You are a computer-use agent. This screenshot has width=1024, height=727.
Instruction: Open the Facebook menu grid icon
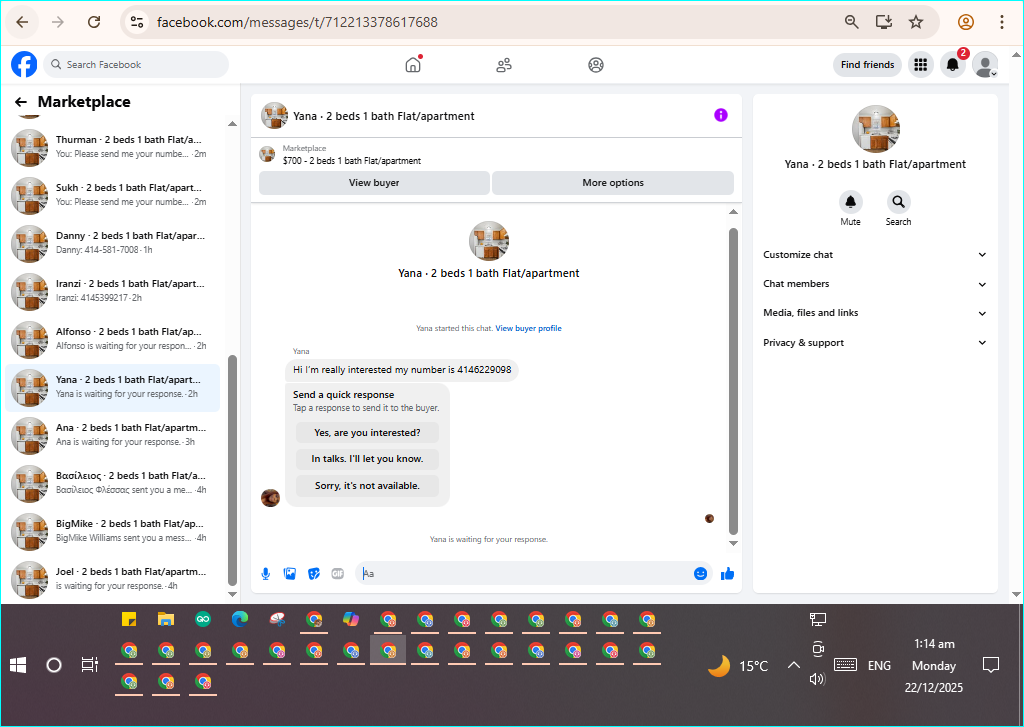(x=920, y=65)
